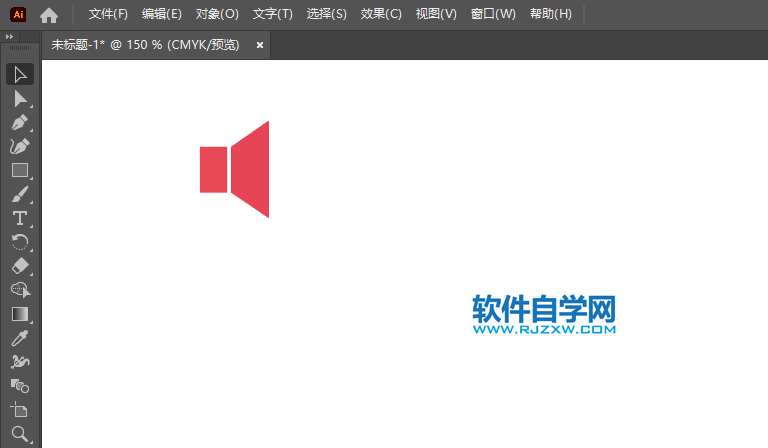The width and height of the screenshot is (768, 448).
Task: Select the Paintbrush tool
Action: click(x=20, y=194)
